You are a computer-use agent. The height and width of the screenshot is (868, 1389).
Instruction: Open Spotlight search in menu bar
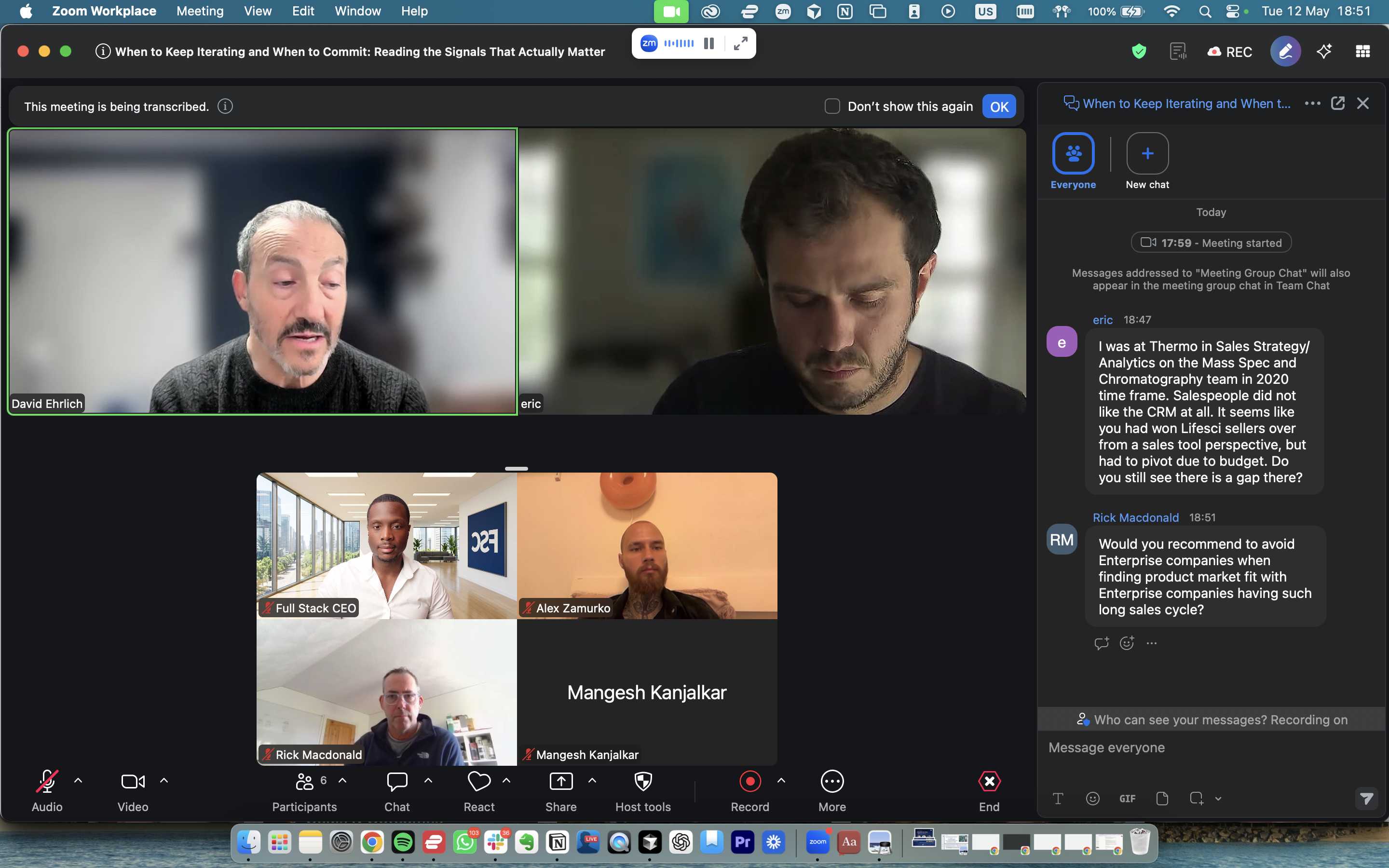(1205, 12)
